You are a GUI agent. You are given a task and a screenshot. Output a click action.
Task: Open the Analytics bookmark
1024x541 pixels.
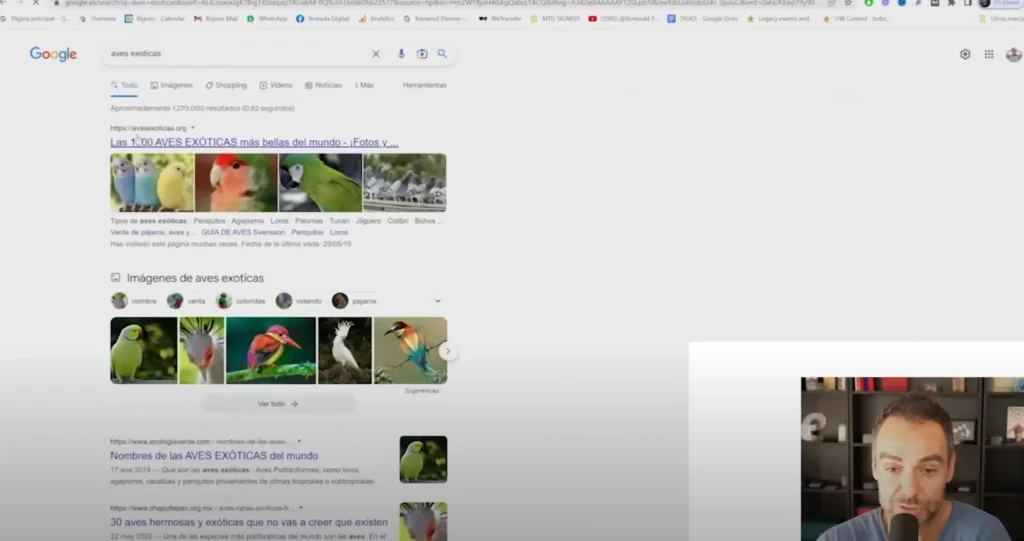pyautogui.click(x=376, y=19)
